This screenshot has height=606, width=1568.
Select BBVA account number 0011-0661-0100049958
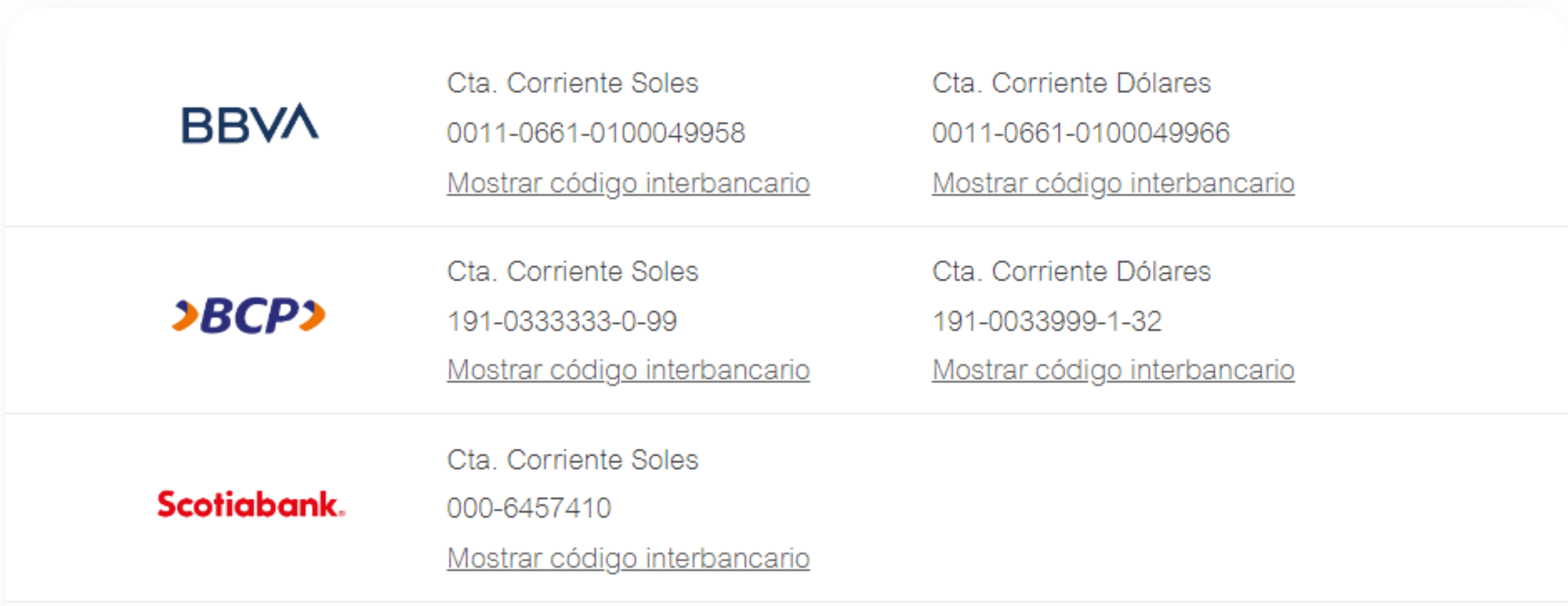click(595, 132)
